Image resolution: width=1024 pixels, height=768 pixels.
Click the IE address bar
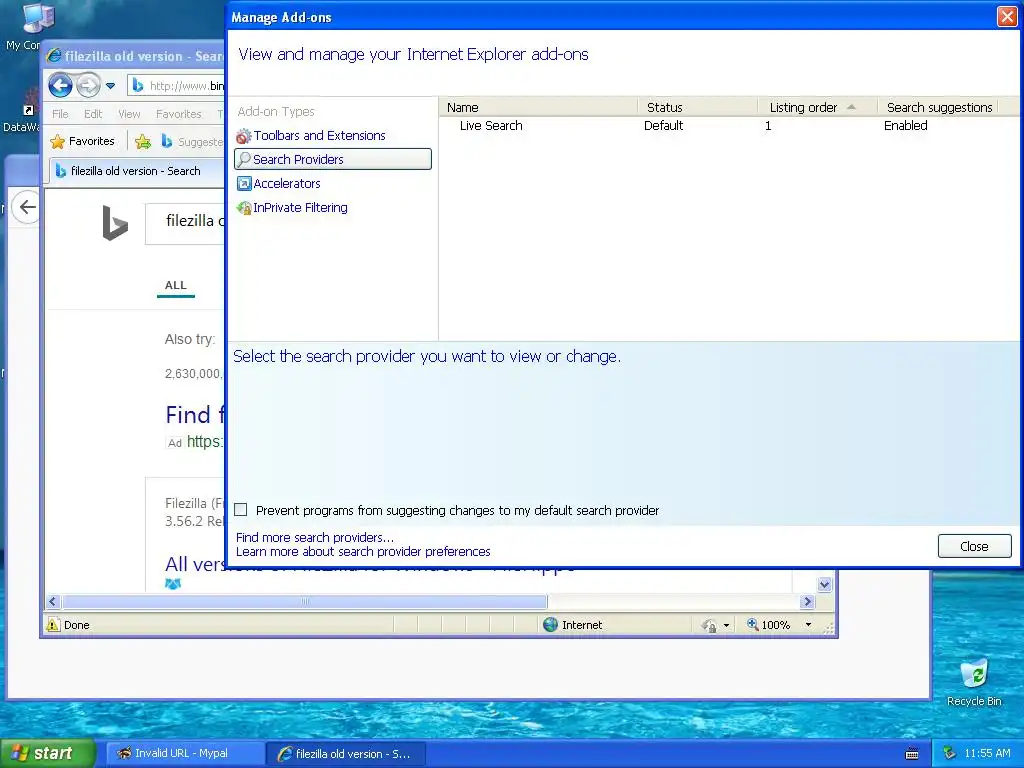[x=176, y=86]
